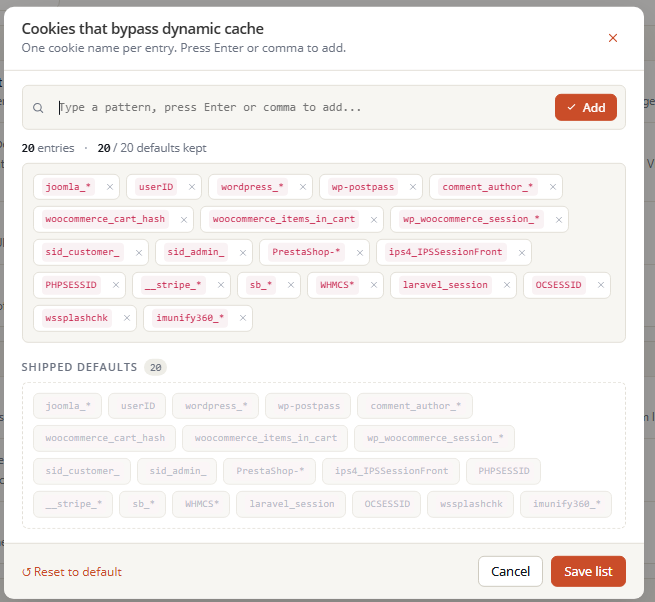Focus the pattern input field

point(303,107)
